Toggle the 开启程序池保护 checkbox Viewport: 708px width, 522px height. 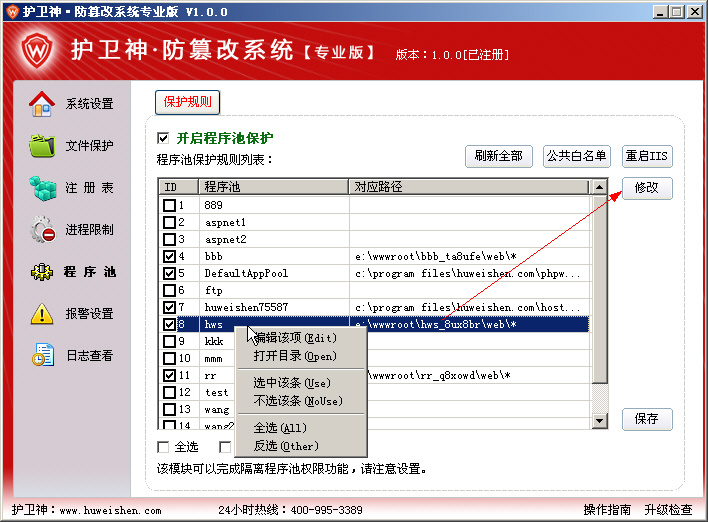[x=163, y=138]
